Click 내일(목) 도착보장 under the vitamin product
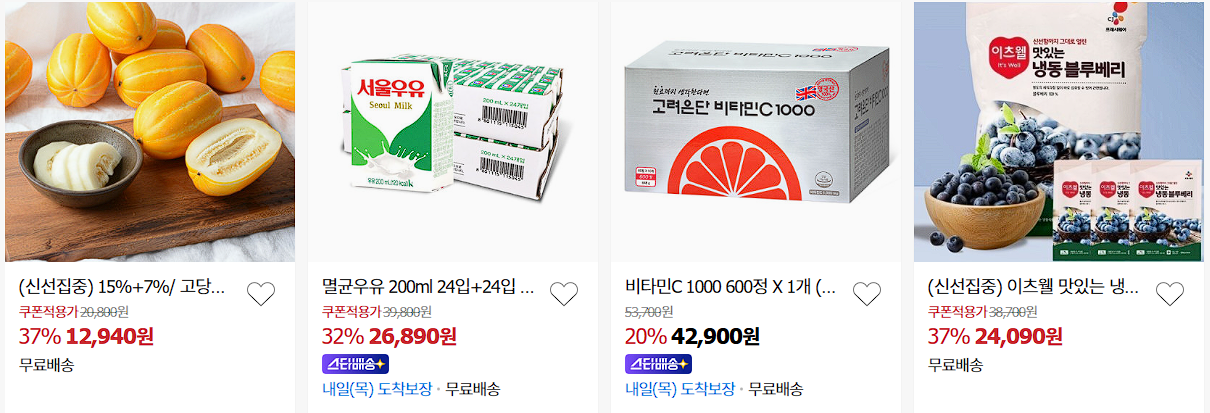1210x413 pixels. [680, 389]
